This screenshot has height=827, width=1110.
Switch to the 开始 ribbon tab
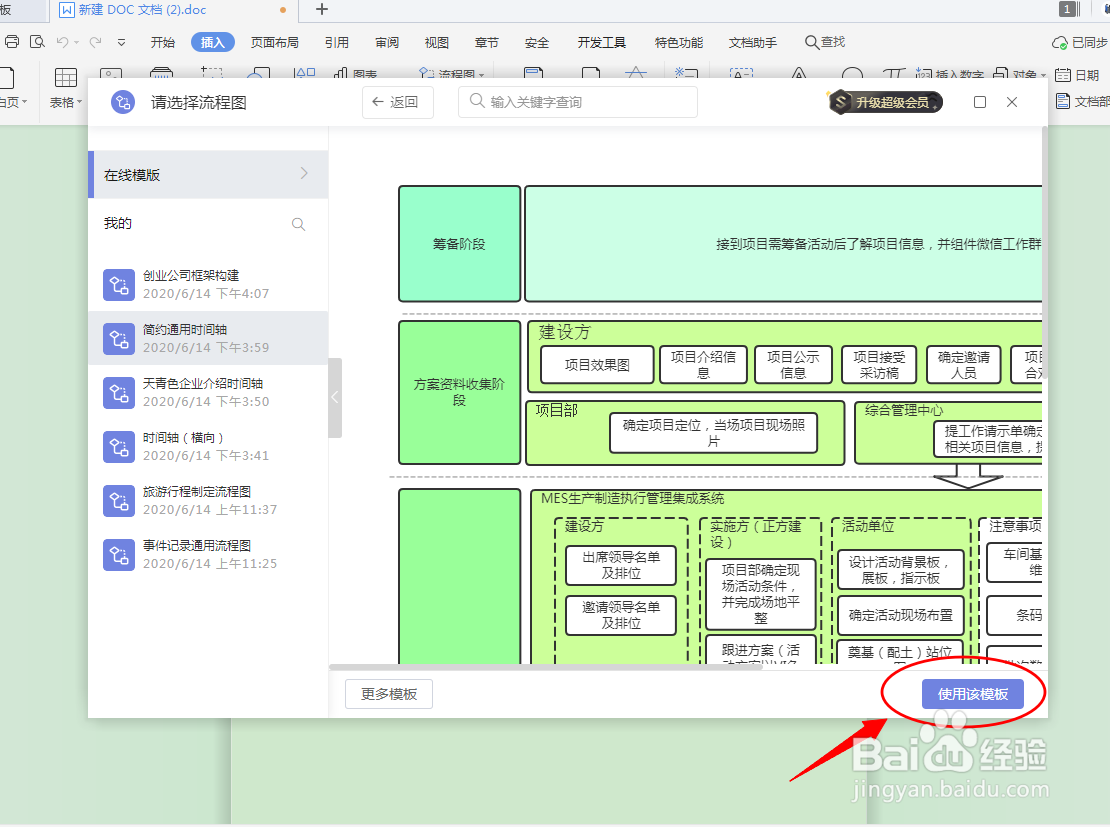(x=163, y=42)
